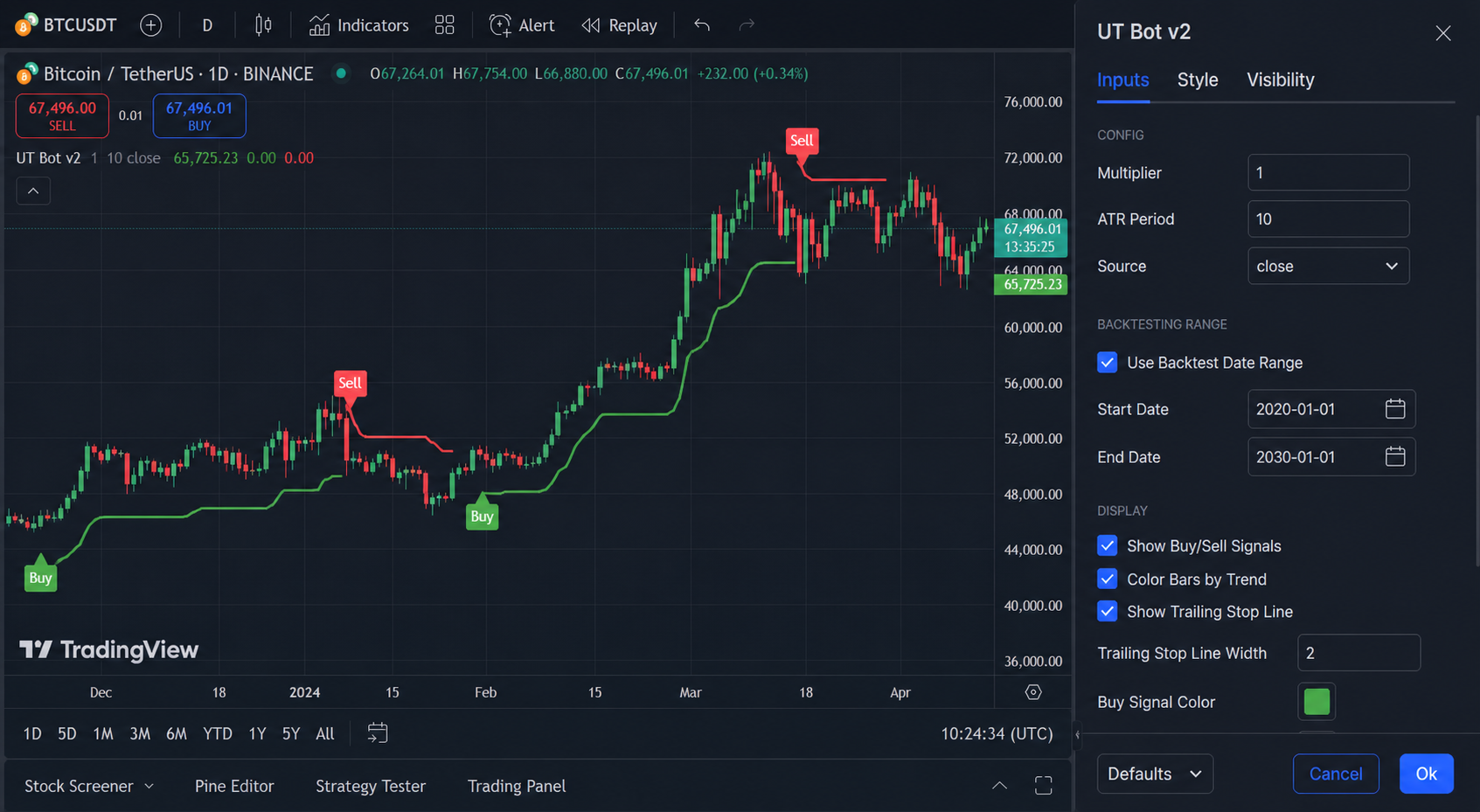Select the 6M time range

[177, 733]
